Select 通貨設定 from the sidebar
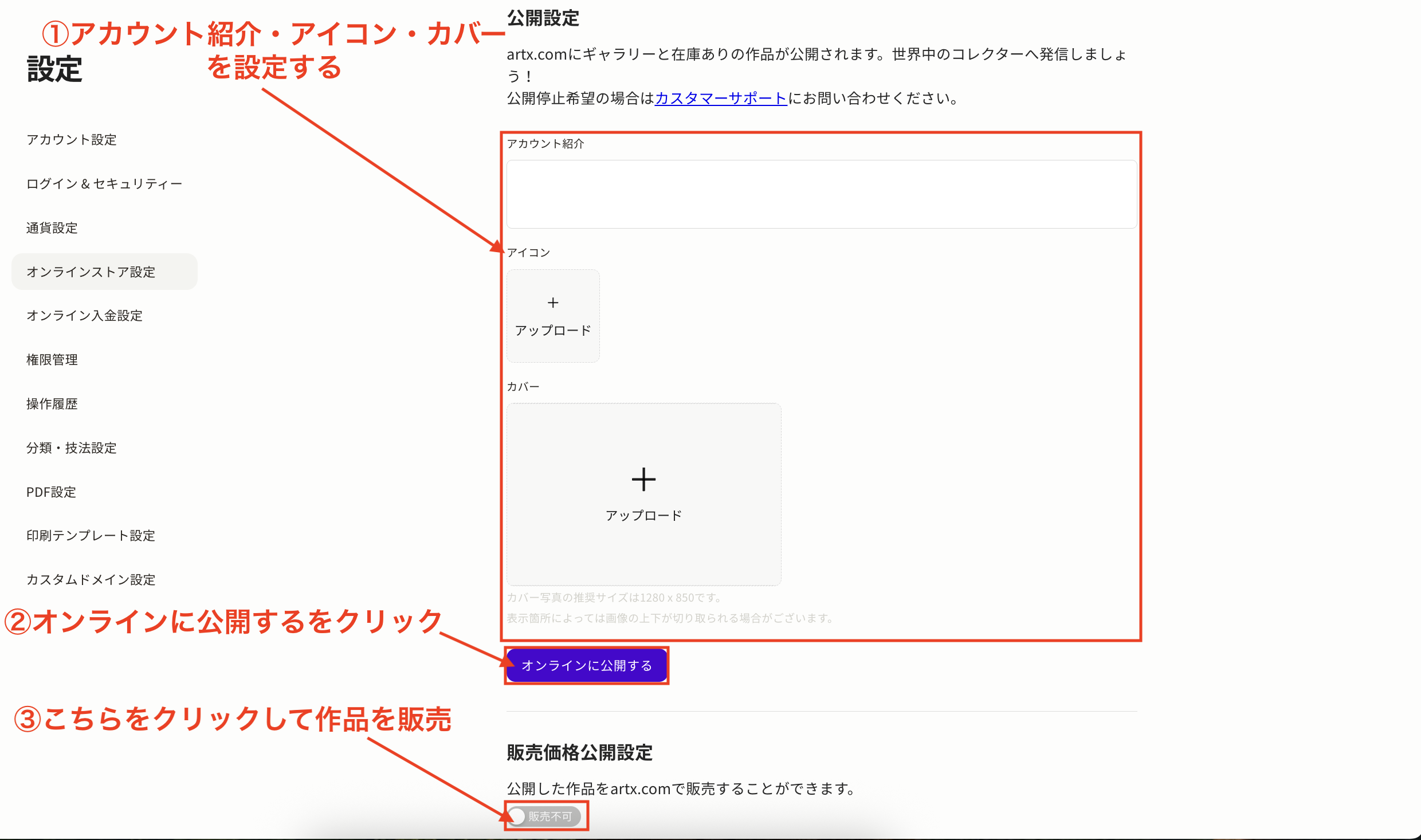Image resolution: width=1421 pixels, height=840 pixels. tap(52, 227)
